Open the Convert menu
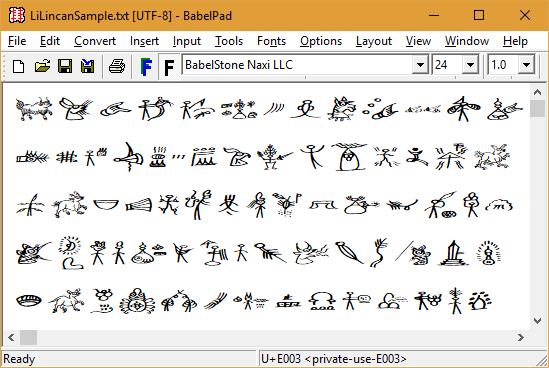 (x=95, y=41)
